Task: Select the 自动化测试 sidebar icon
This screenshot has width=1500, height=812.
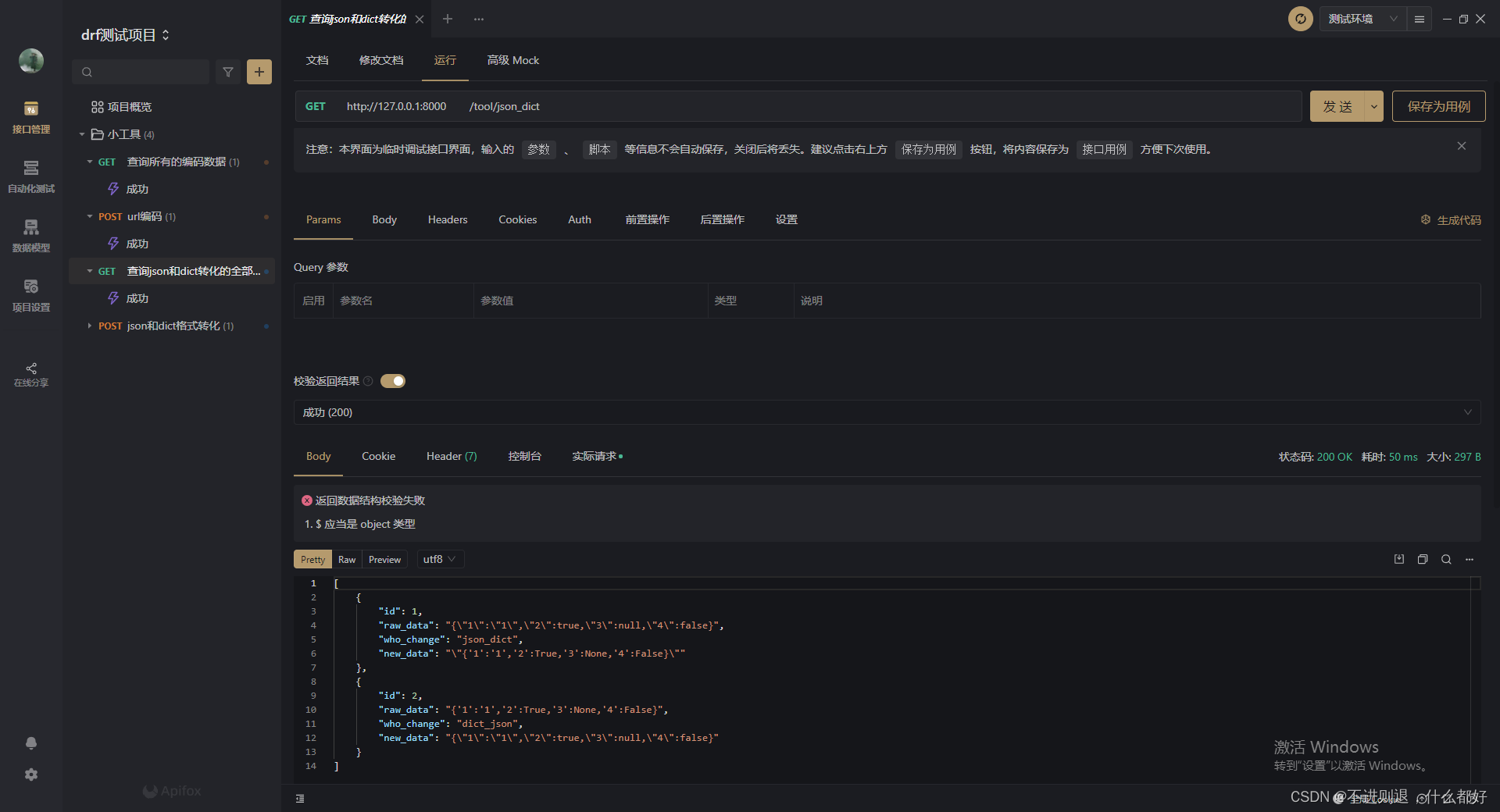Action: (x=30, y=176)
